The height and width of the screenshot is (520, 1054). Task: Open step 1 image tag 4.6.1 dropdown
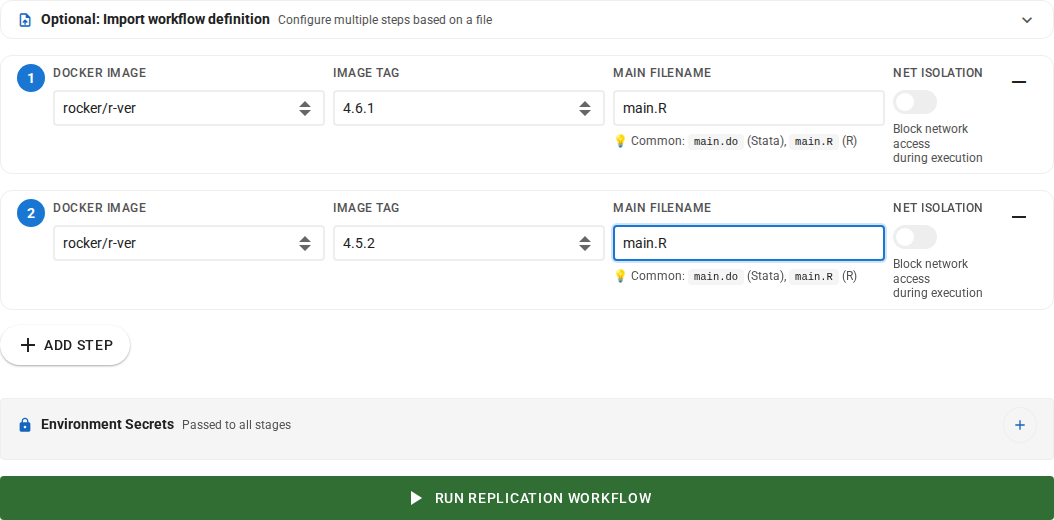(x=469, y=108)
